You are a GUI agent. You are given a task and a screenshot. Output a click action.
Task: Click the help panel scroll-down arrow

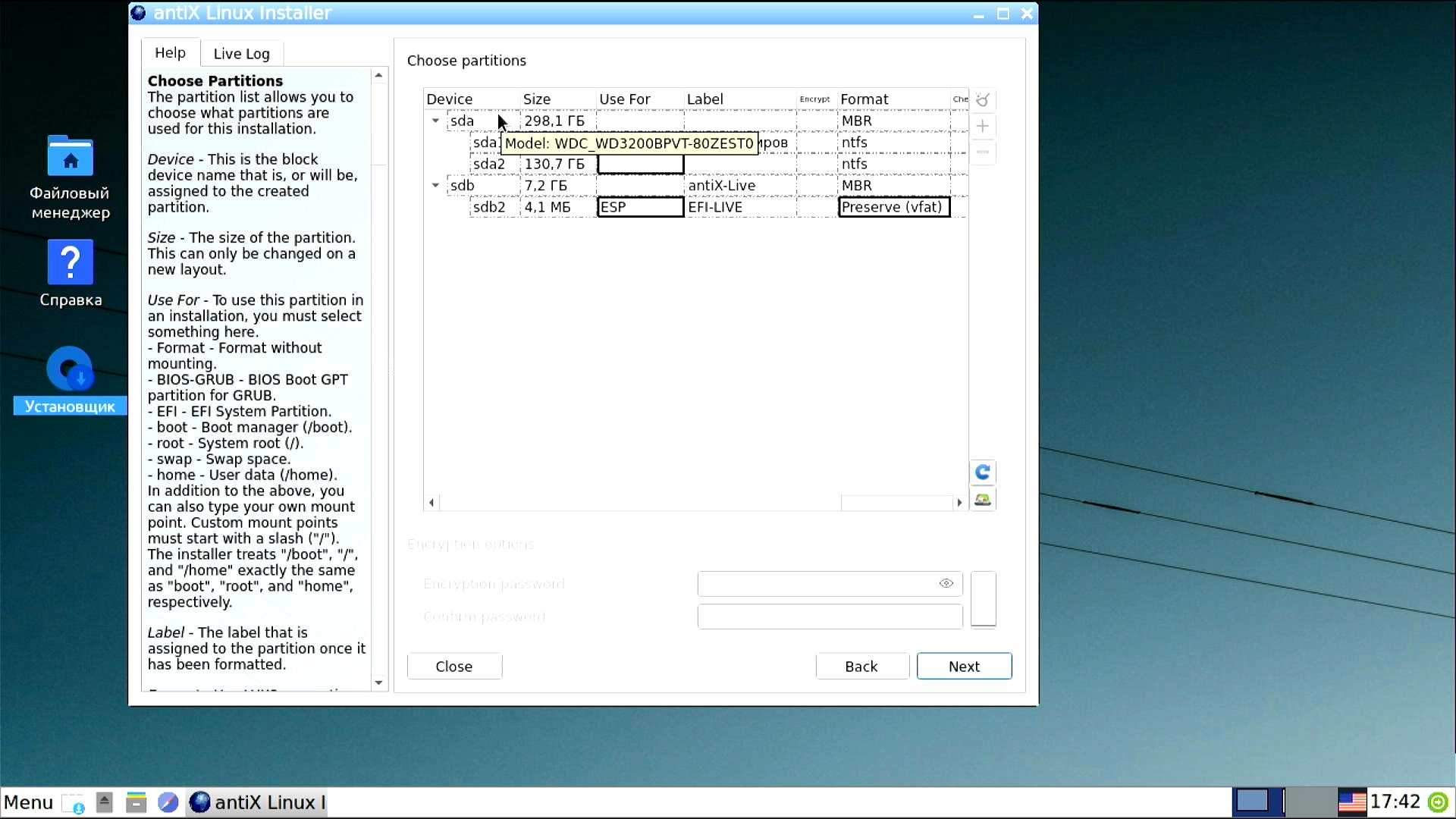379,682
